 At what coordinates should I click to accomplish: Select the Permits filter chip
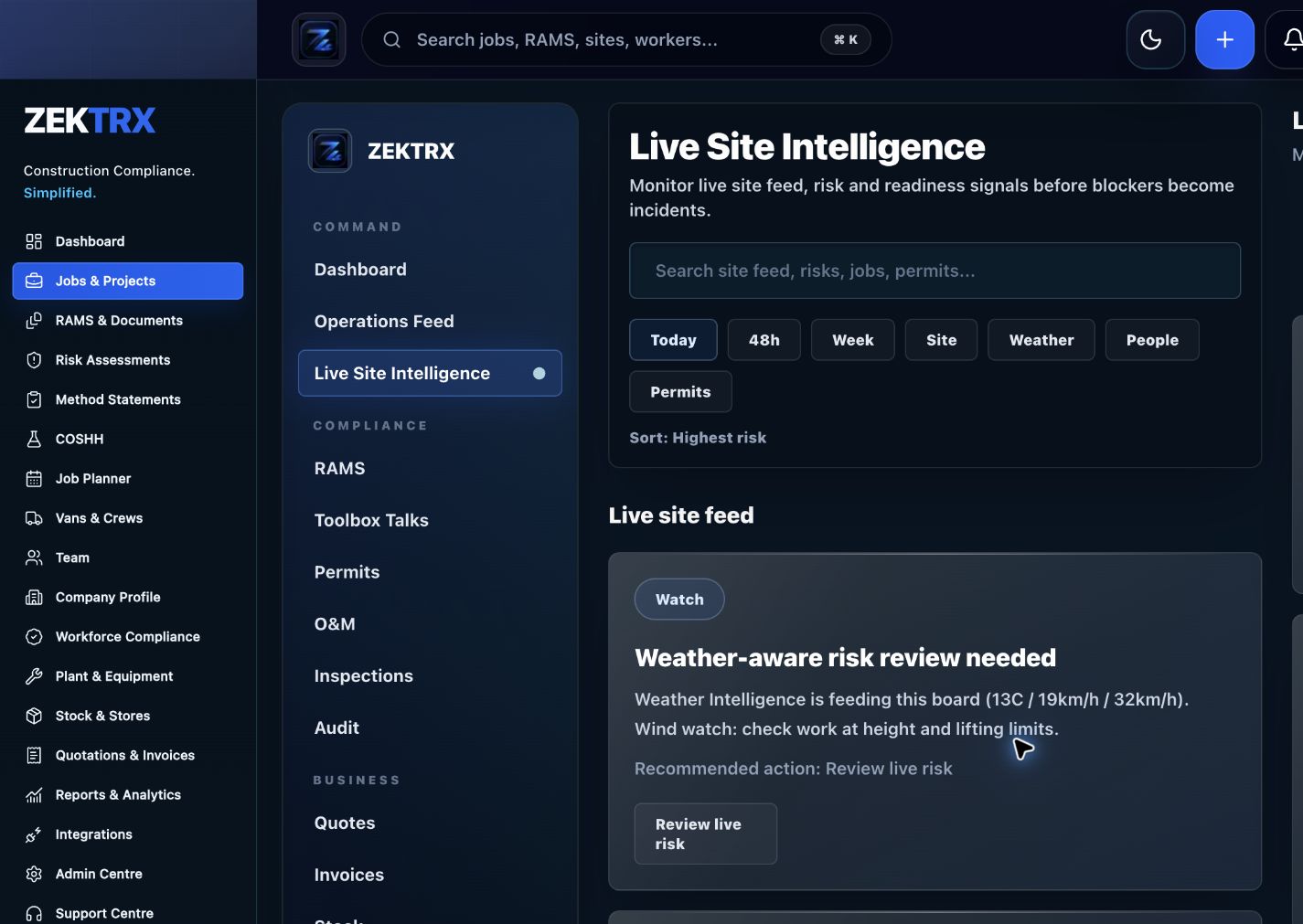(x=680, y=392)
